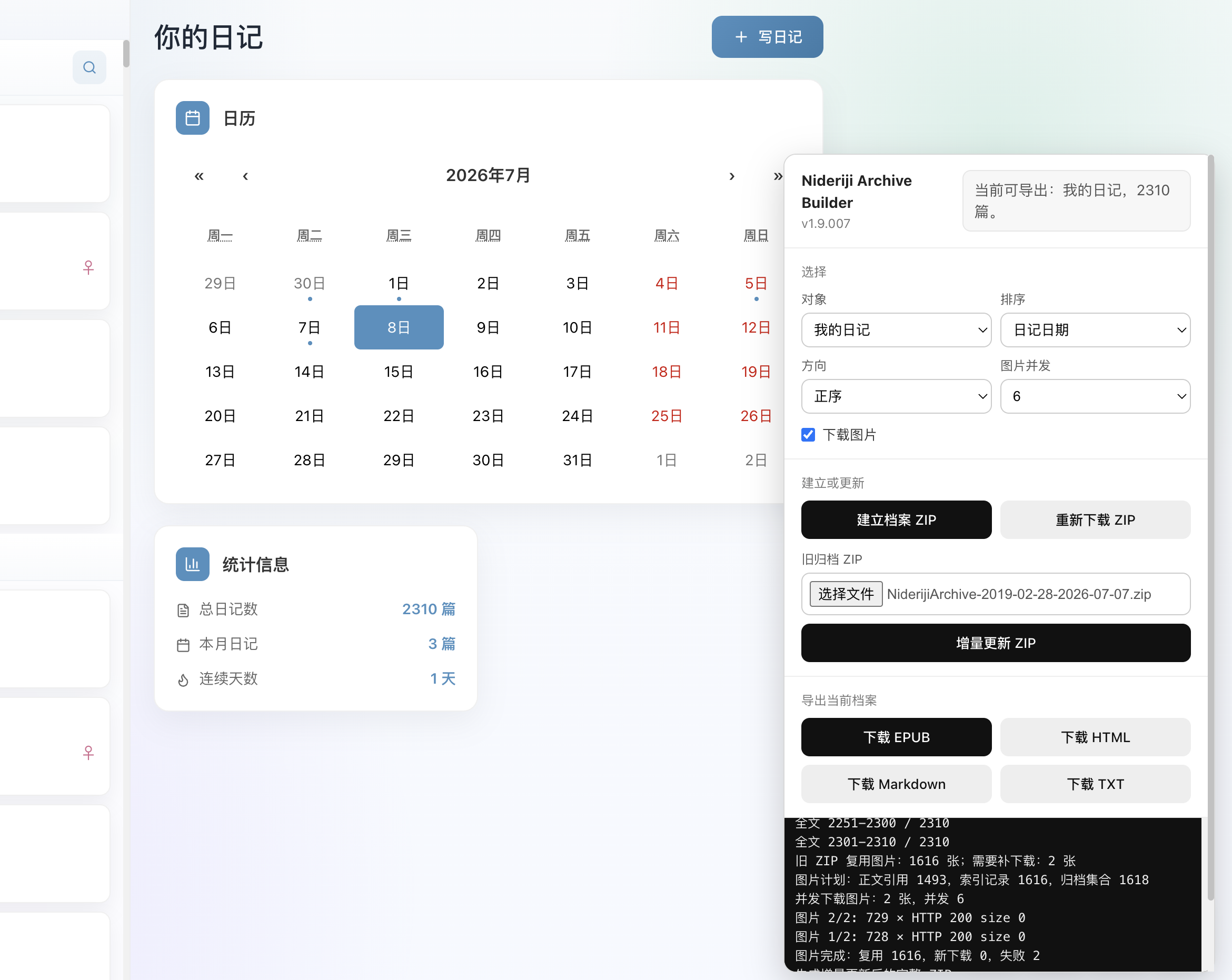Click the 建立档案 ZIP button

(896, 519)
